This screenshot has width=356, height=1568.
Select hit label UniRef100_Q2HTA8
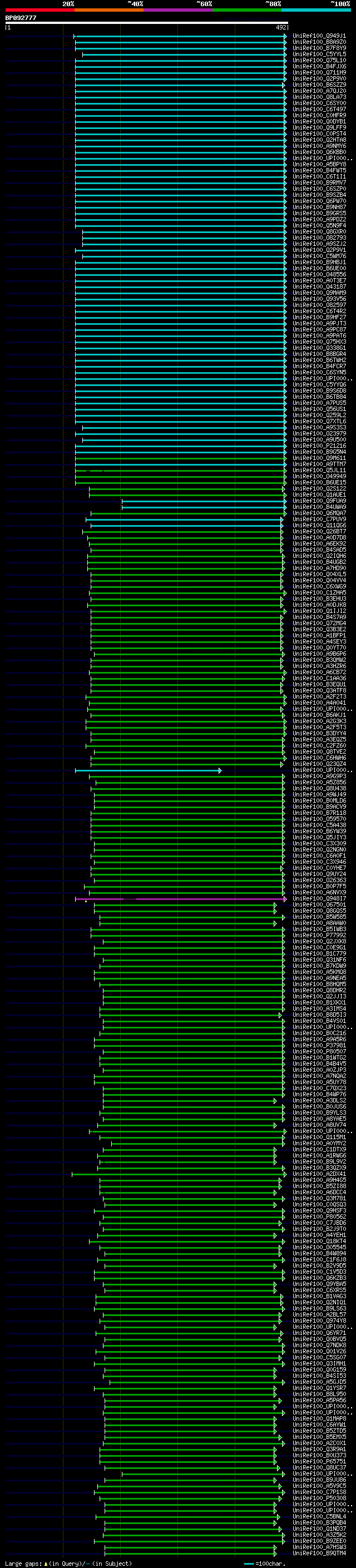pos(319,140)
